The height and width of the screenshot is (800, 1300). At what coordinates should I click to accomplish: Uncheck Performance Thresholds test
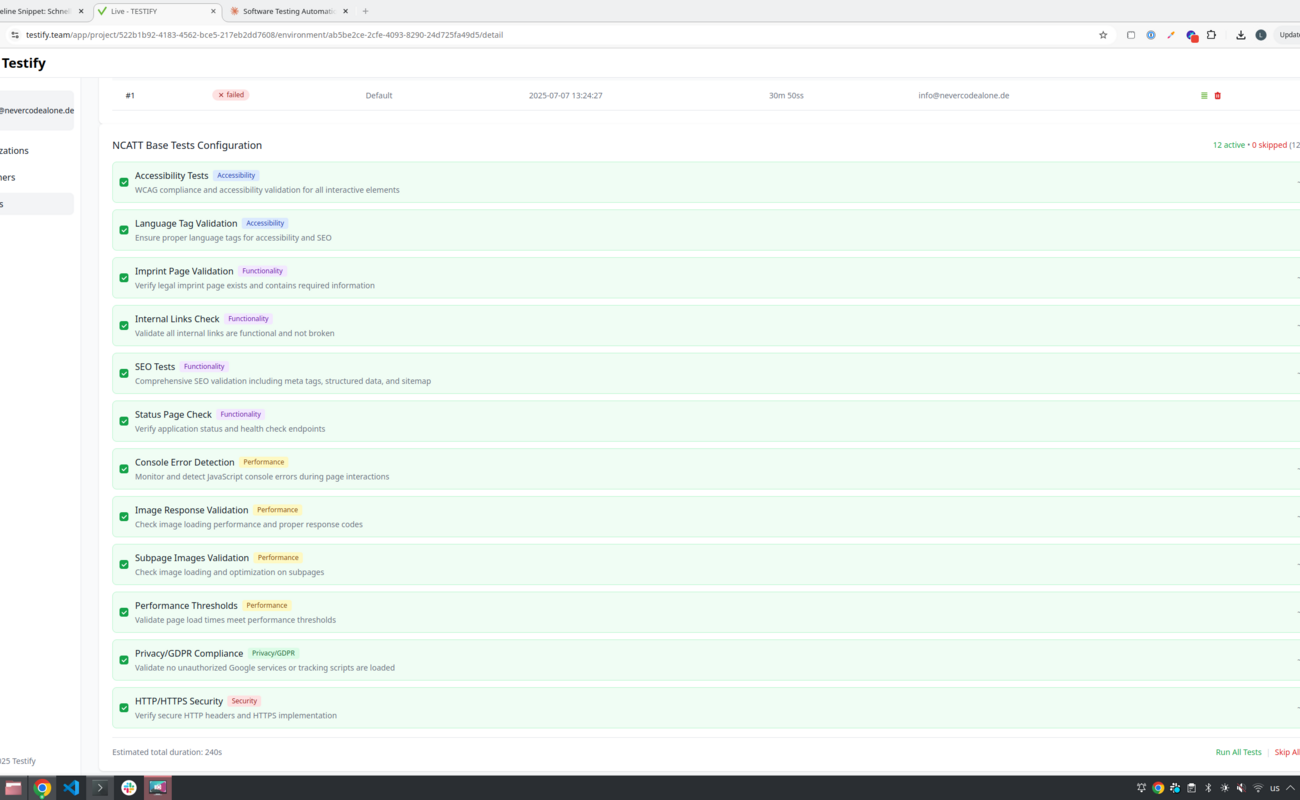(124, 612)
